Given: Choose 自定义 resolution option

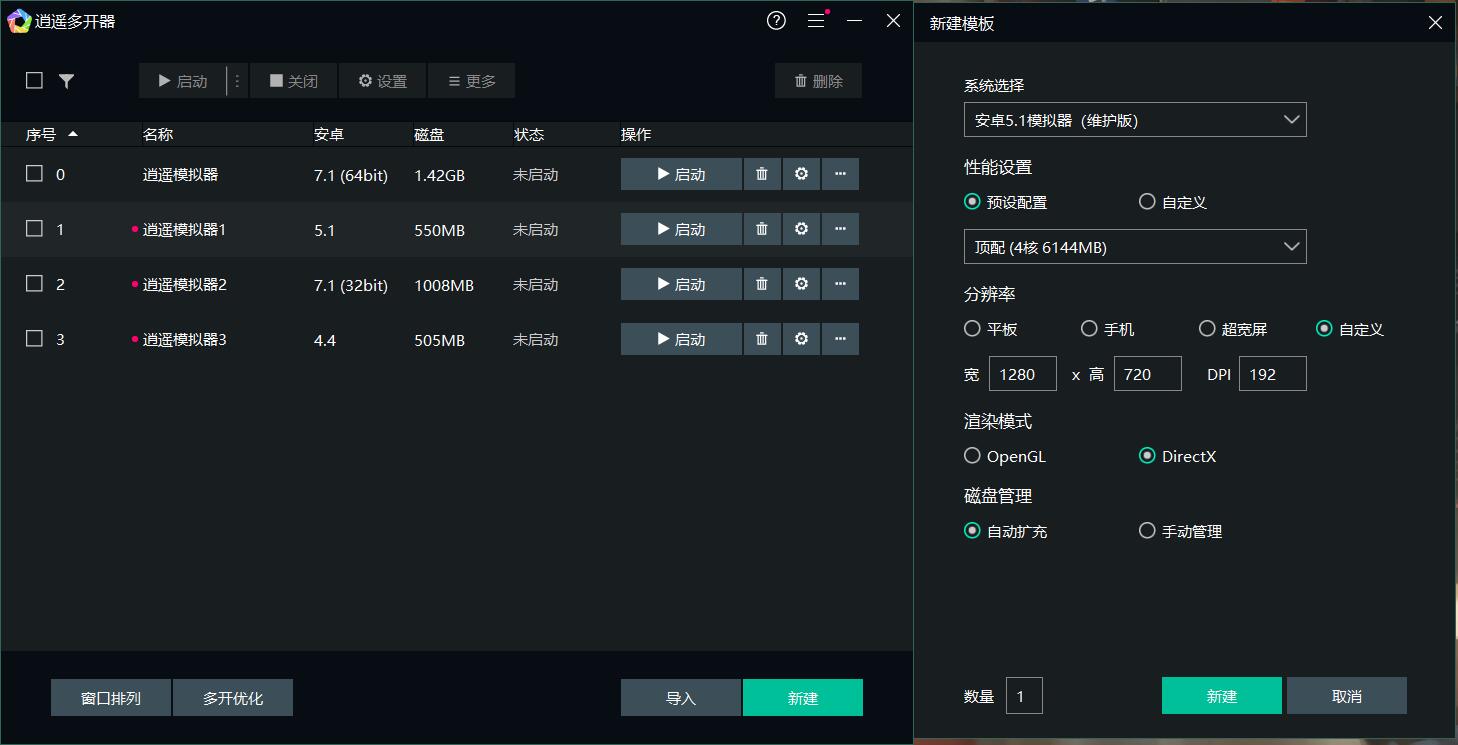Looking at the screenshot, I should point(1324,328).
